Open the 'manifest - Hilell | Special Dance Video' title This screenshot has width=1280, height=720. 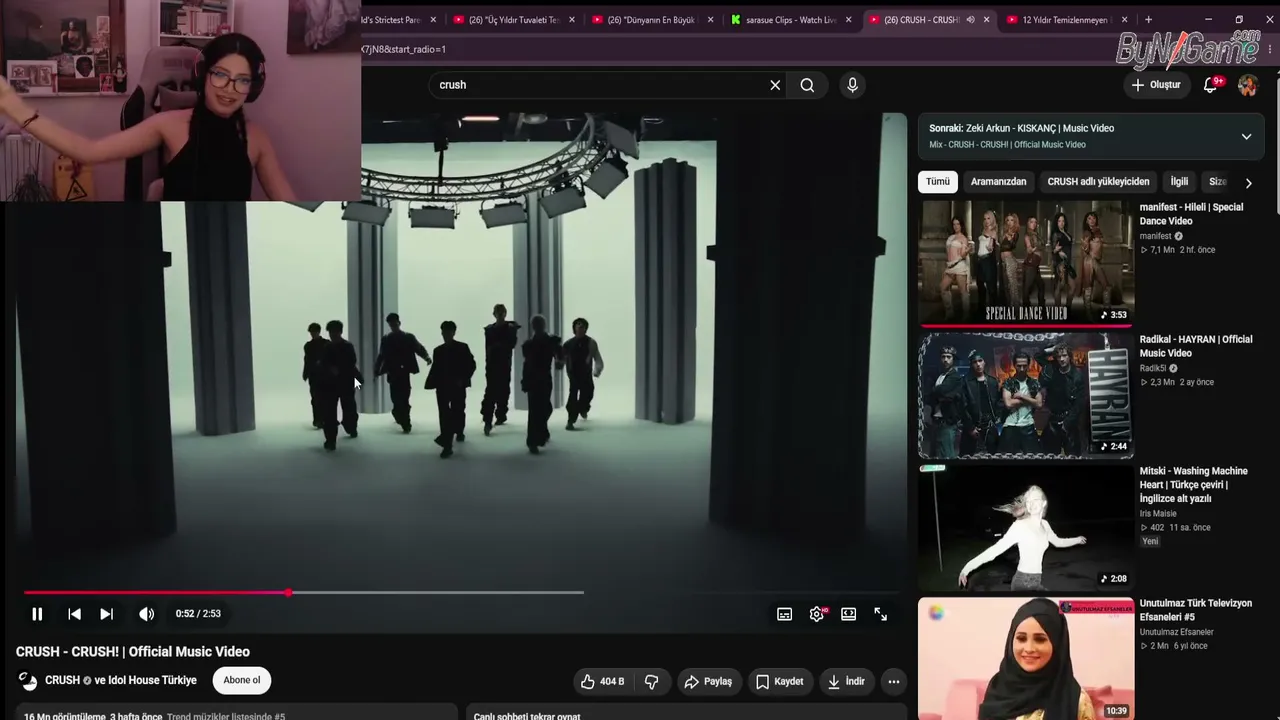[x=1191, y=214]
